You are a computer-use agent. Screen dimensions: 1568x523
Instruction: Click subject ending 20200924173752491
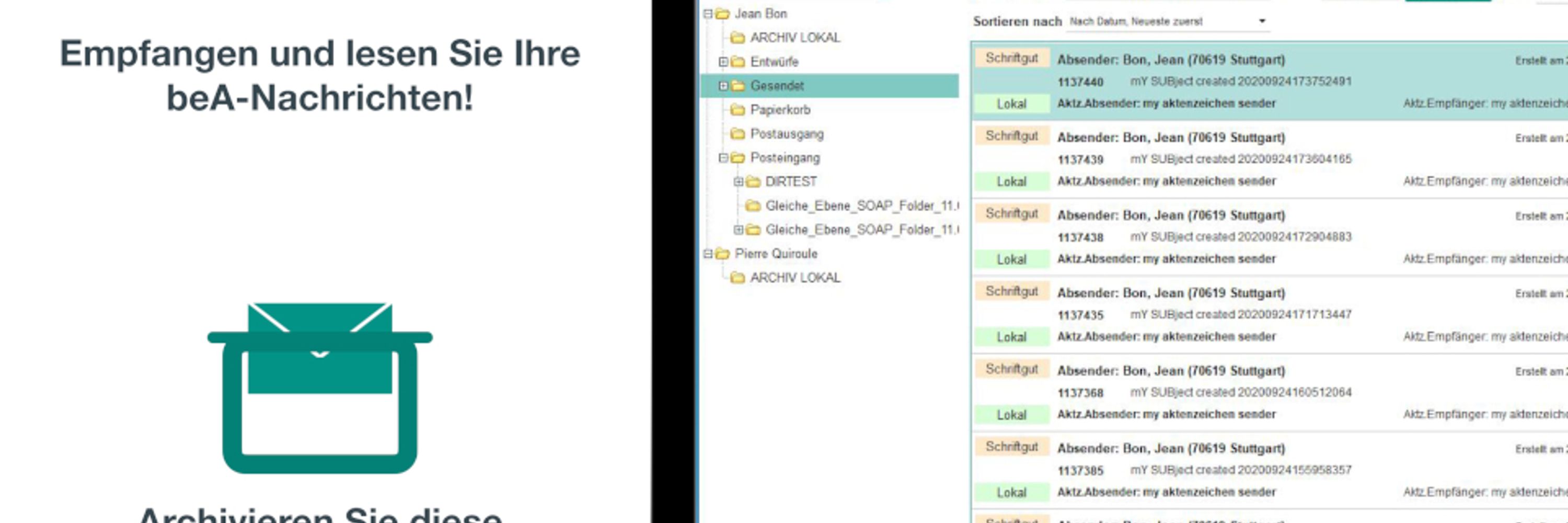1240,81
